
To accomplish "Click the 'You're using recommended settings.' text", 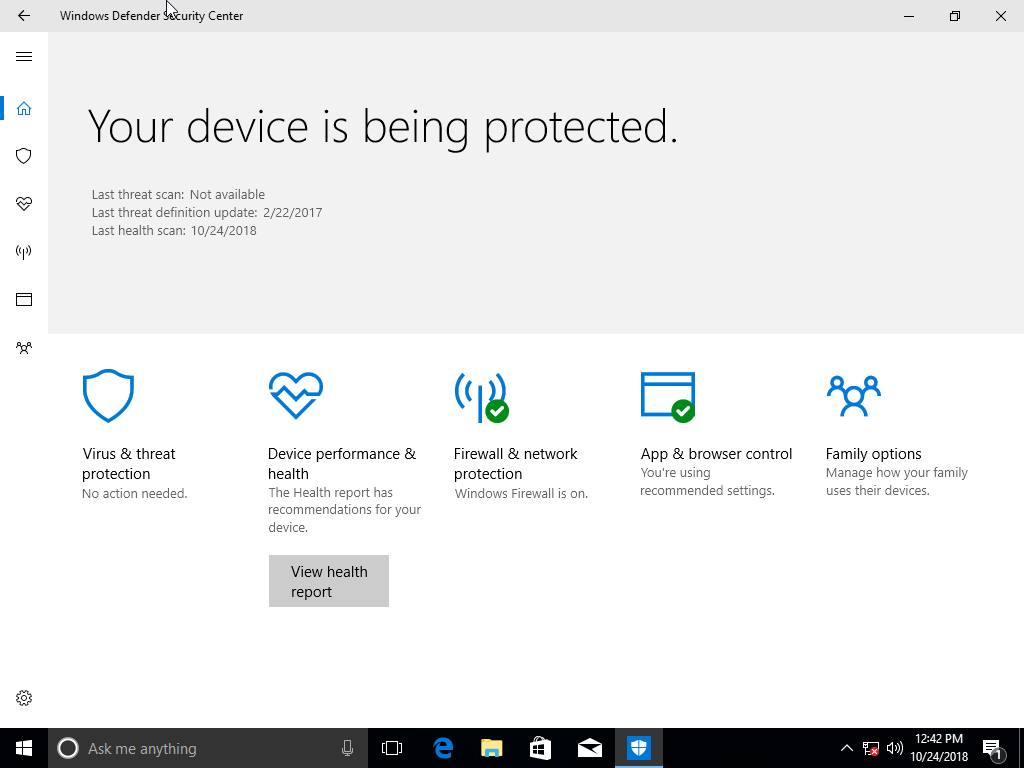I will (707, 481).
